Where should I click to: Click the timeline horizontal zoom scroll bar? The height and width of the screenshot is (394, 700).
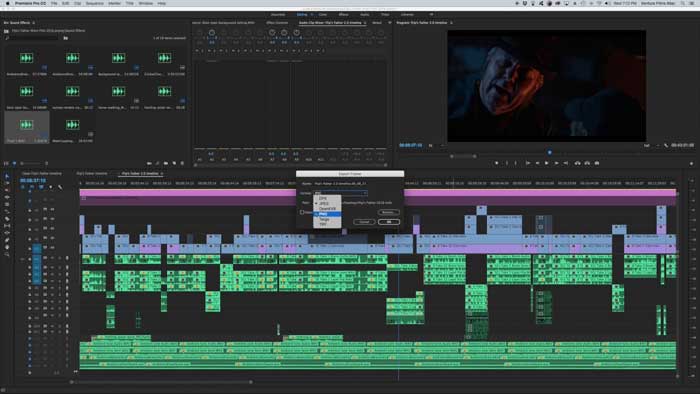(x=161, y=382)
